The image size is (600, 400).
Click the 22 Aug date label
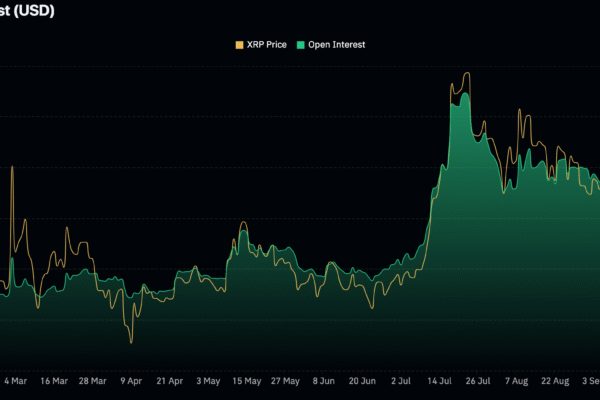coord(555,381)
